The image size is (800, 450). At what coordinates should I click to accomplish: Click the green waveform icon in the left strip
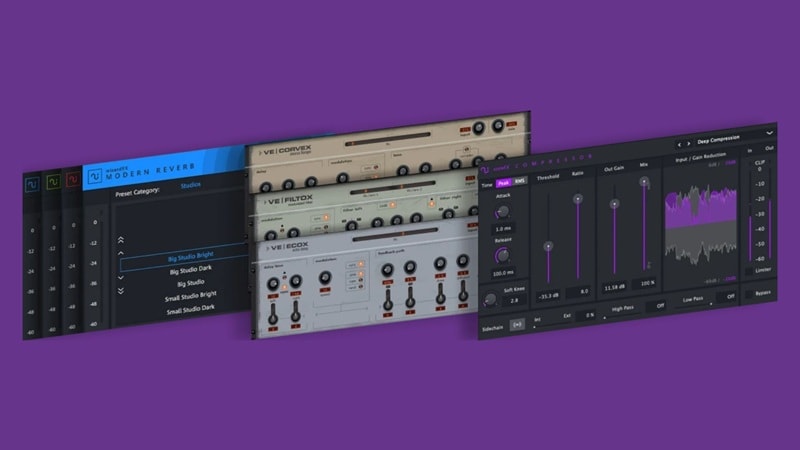coord(53,182)
